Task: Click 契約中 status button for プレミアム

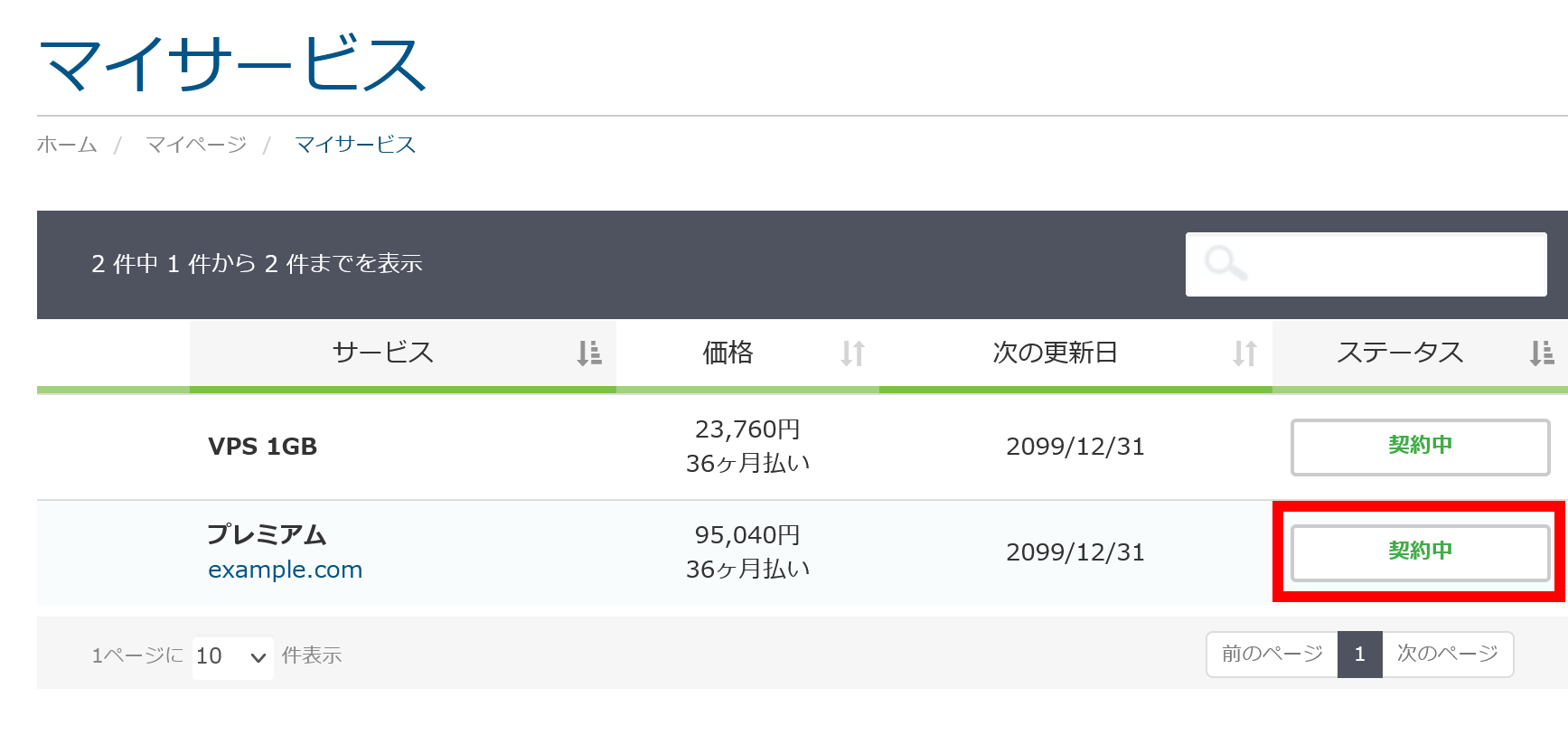Action: point(1420,551)
